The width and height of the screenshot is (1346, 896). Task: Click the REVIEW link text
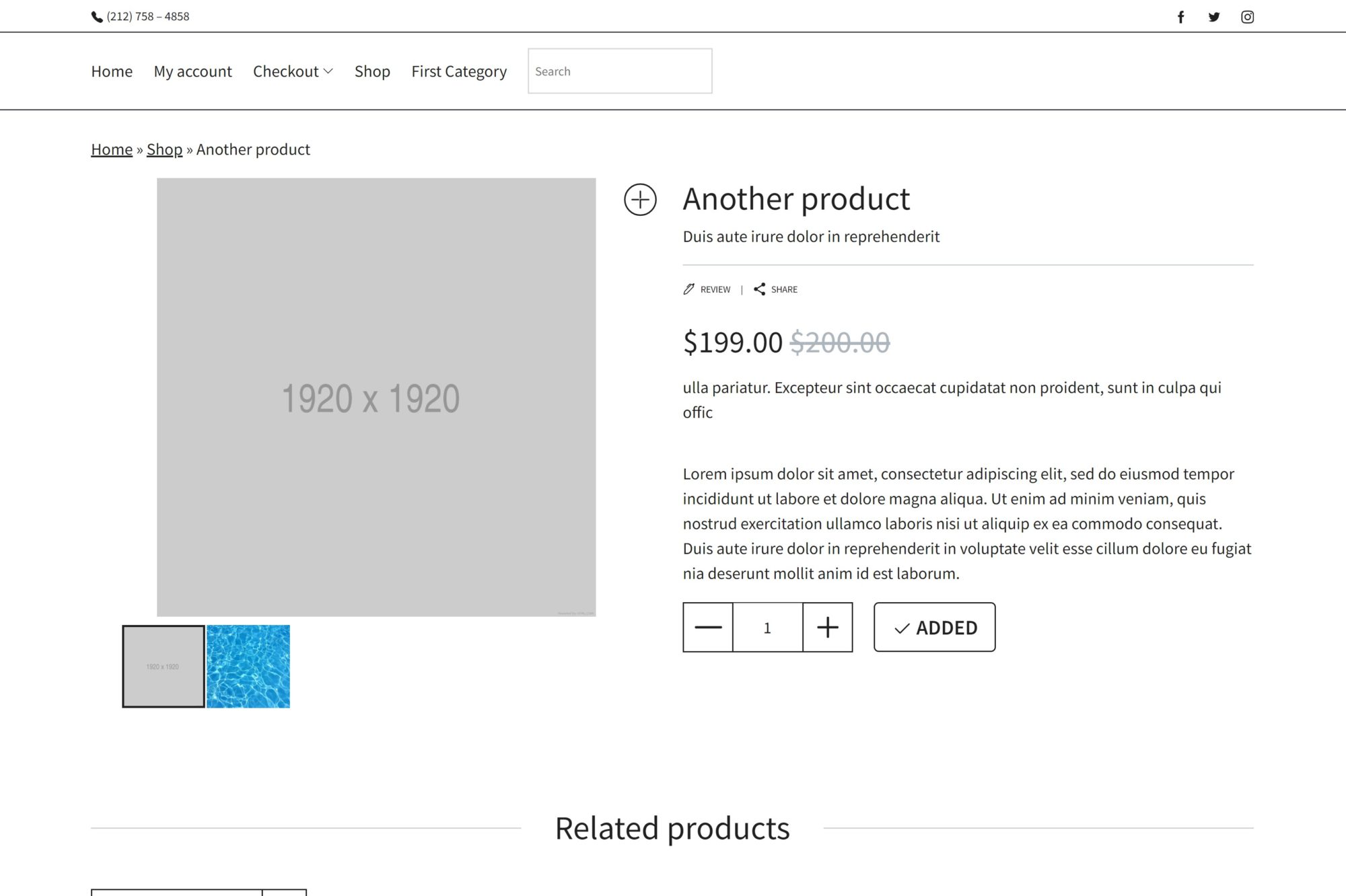point(715,289)
